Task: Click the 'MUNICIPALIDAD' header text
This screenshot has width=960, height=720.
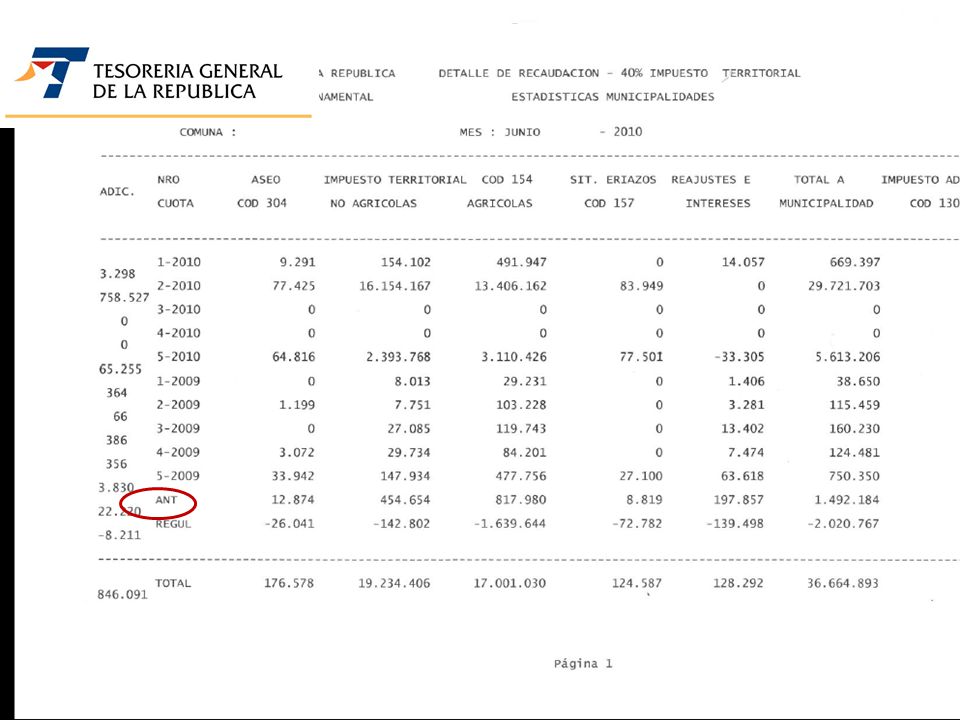Action: [x=826, y=203]
